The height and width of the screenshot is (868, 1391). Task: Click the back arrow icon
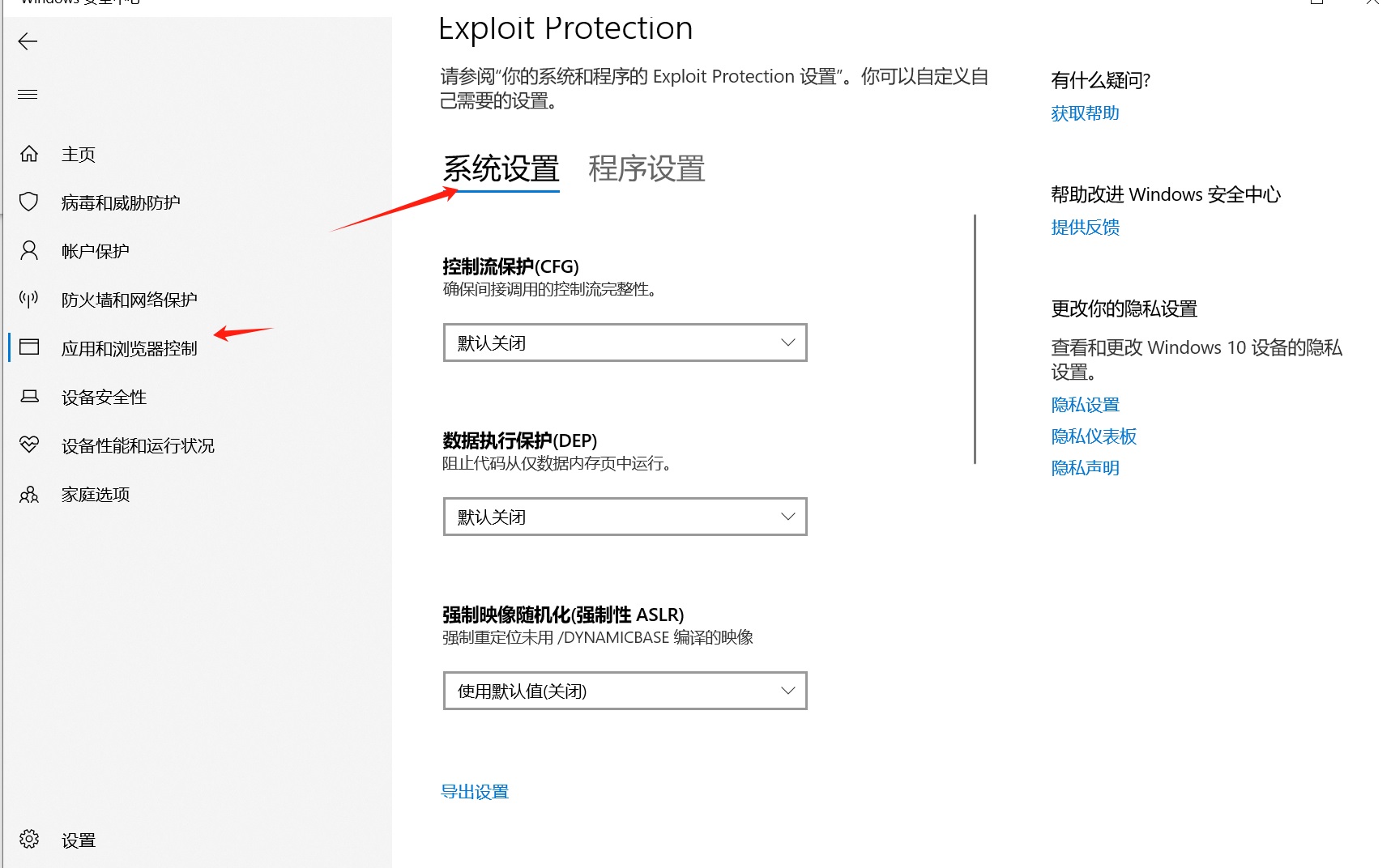click(28, 41)
